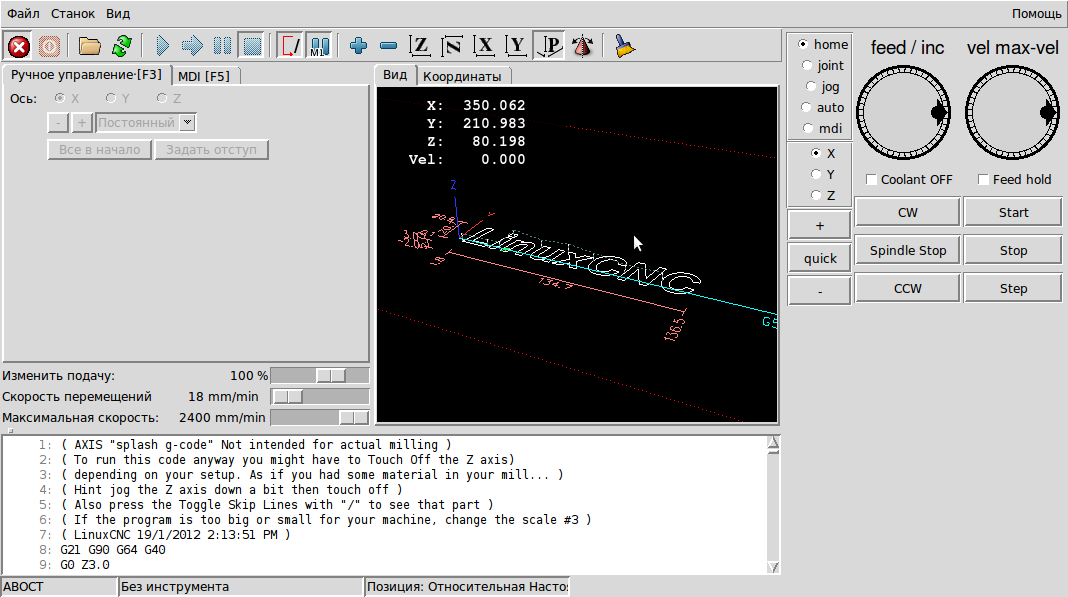
Task: Toggle optional pause M1 icon
Action: 319,46
